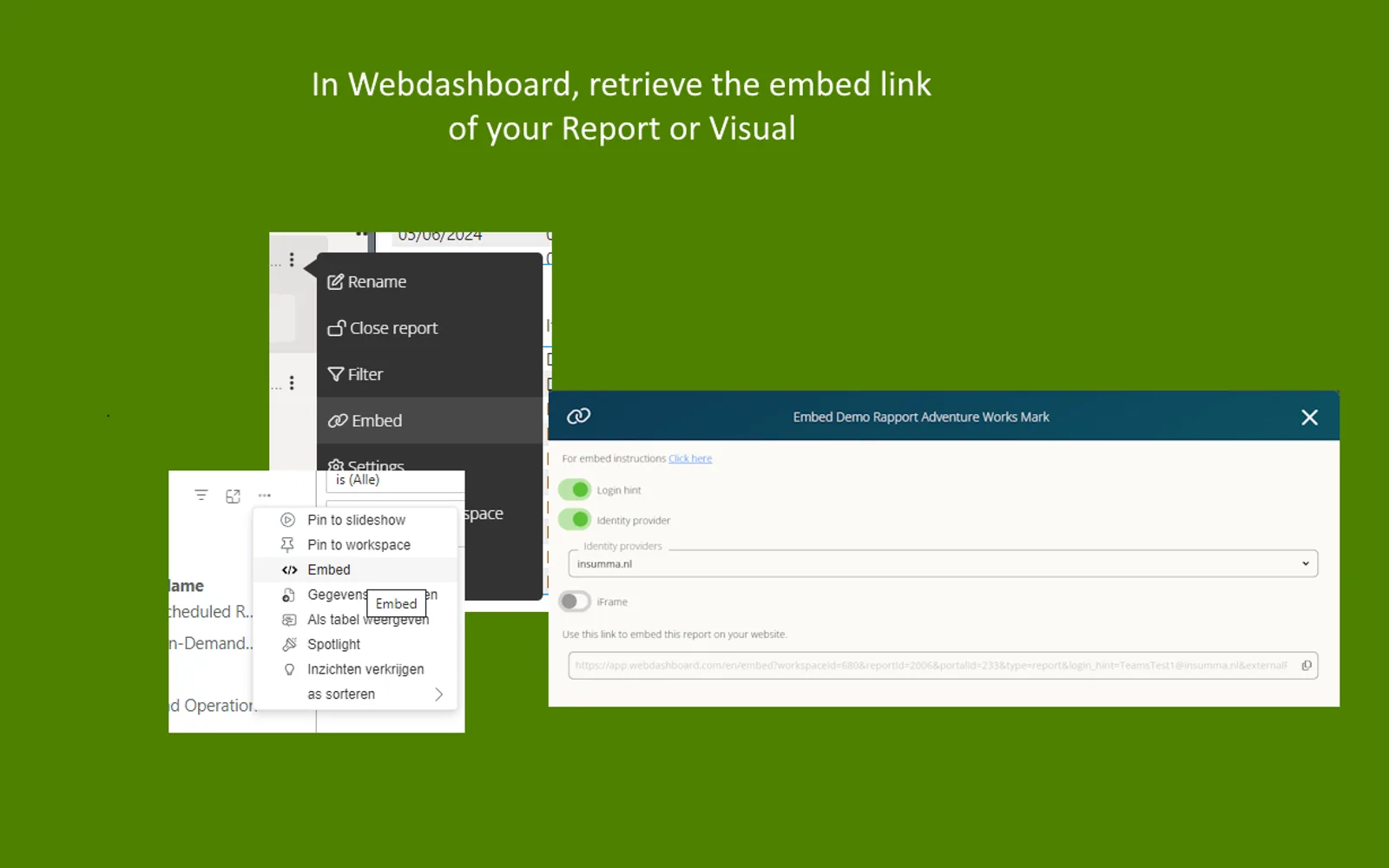Choose Pin to slideshow
This screenshot has width=1389, height=868.
355,520
